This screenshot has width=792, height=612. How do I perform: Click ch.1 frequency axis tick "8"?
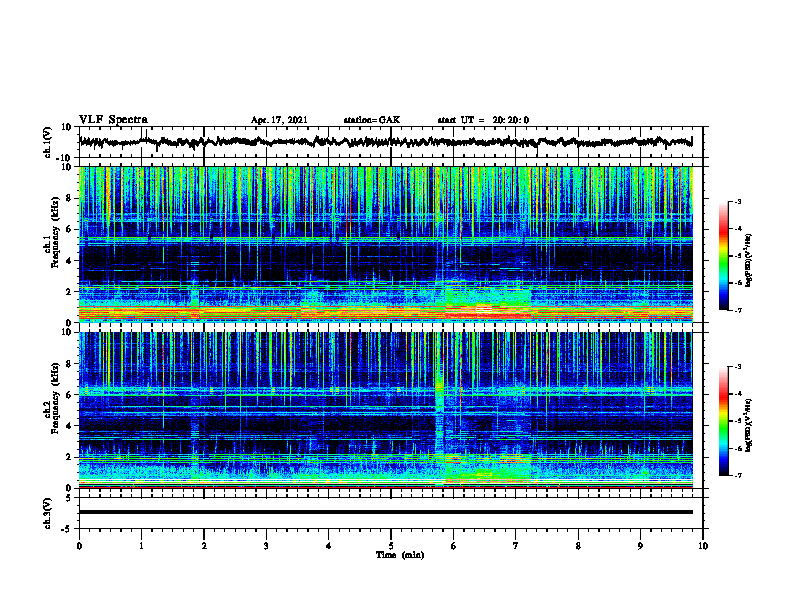[x=69, y=198]
